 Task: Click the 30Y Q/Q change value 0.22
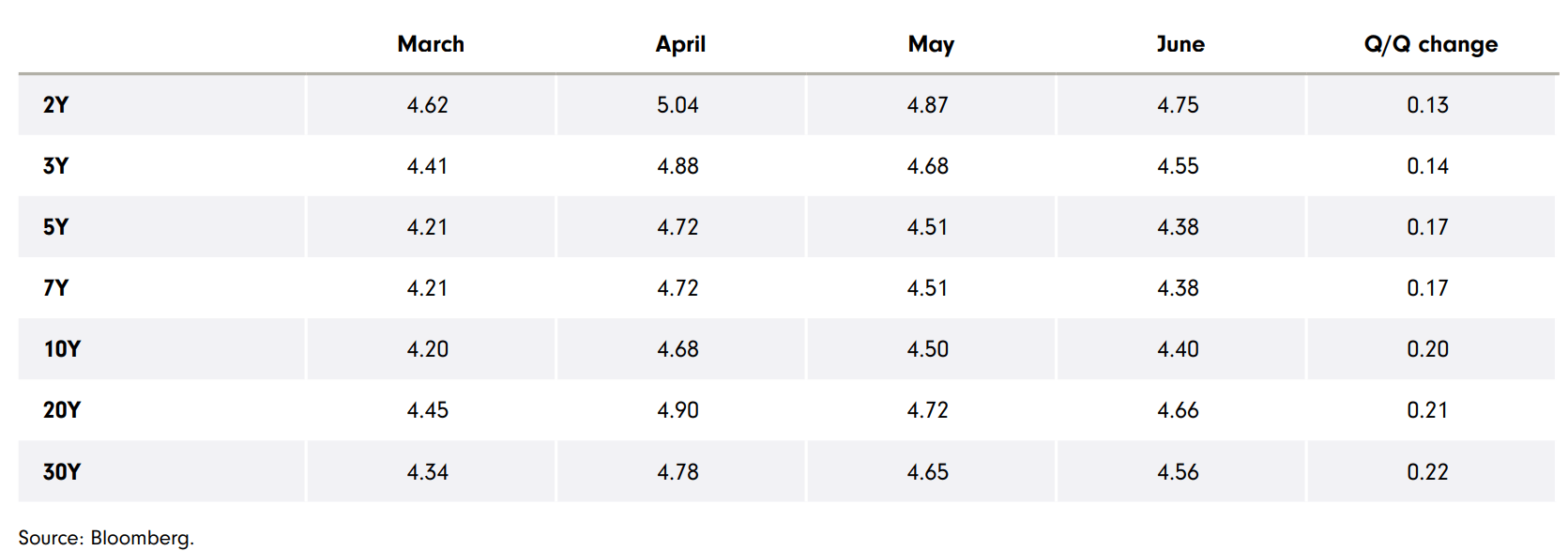click(1427, 471)
